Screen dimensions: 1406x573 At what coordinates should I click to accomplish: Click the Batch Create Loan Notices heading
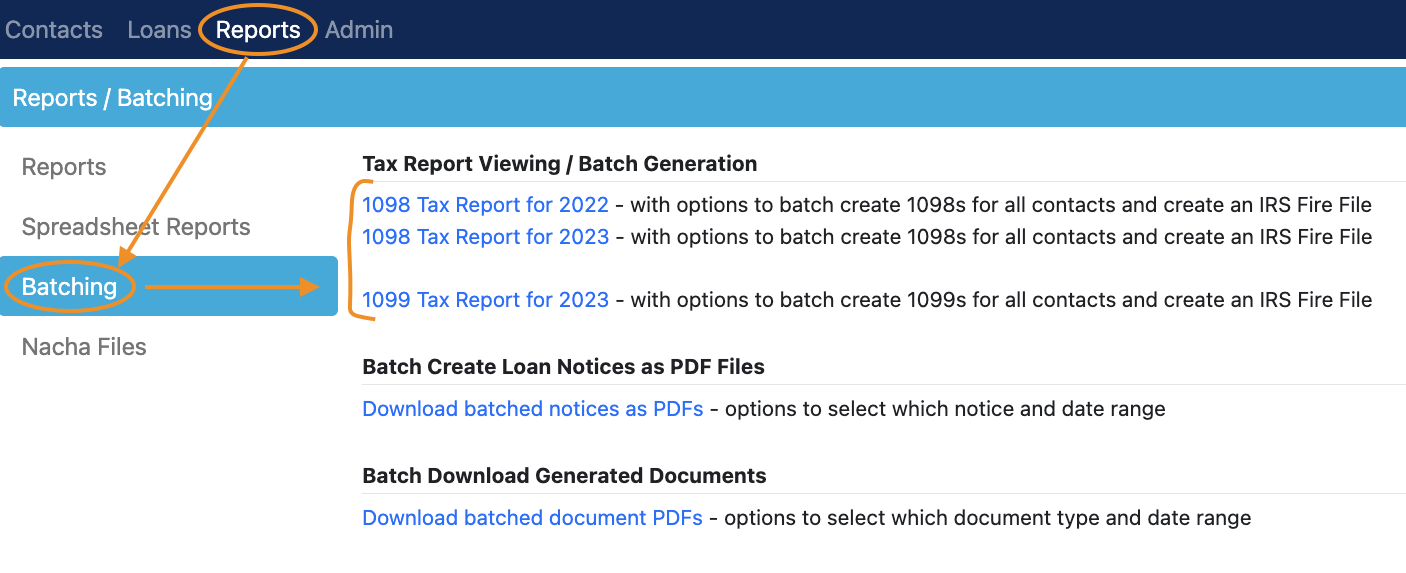point(563,367)
